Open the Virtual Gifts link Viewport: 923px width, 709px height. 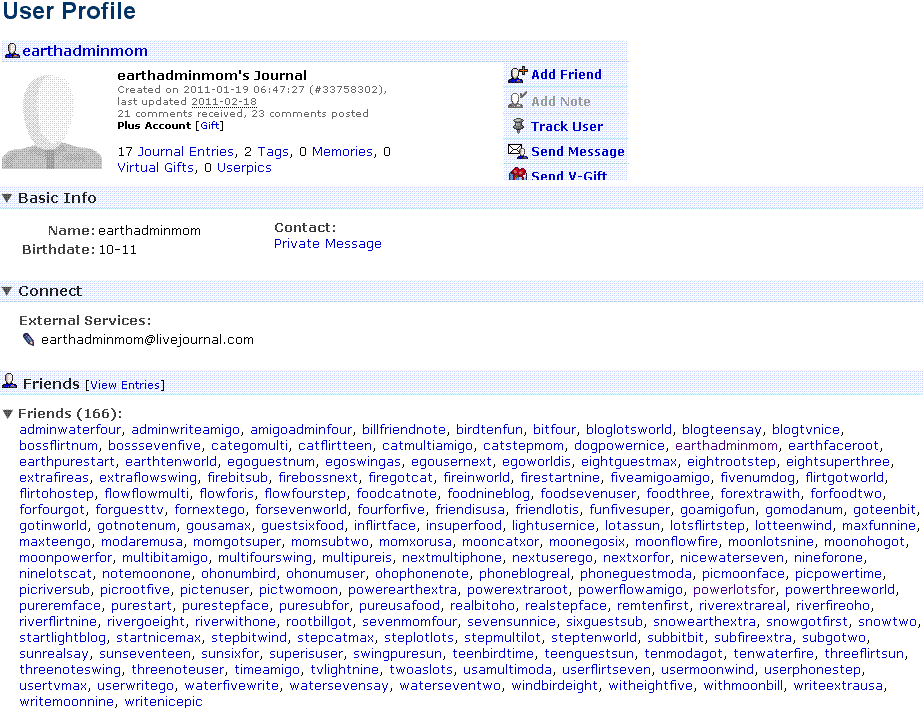click(x=154, y=168)
